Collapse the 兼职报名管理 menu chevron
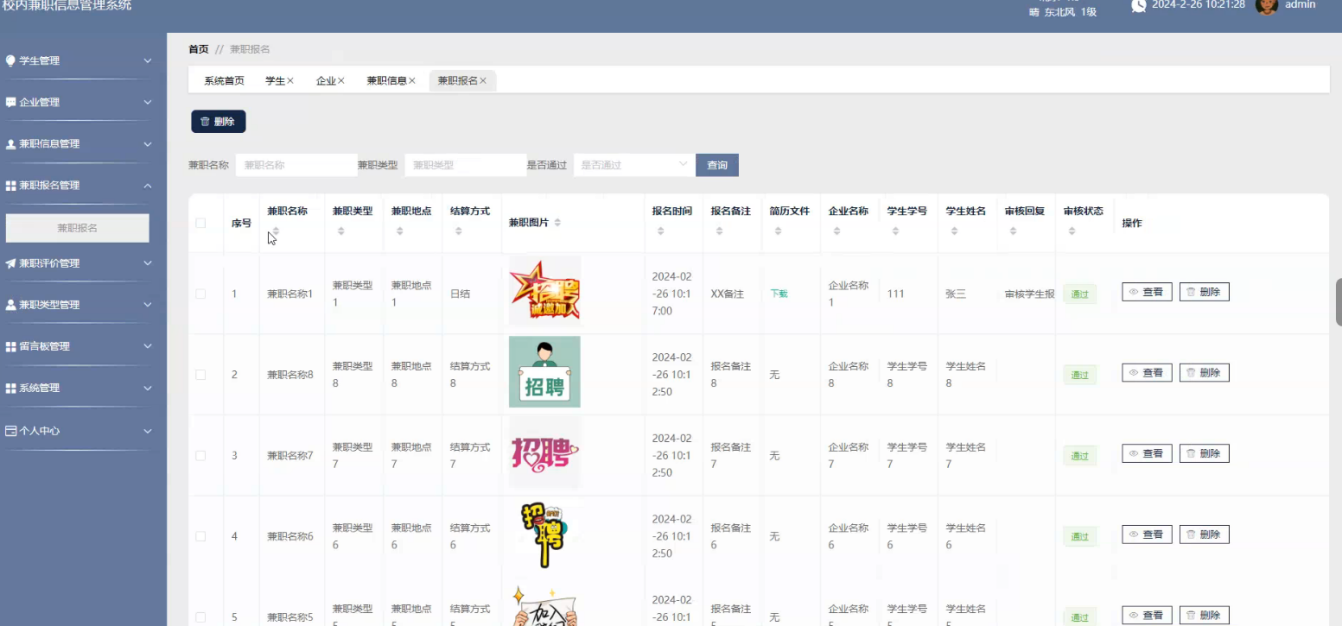 (148, 186)
